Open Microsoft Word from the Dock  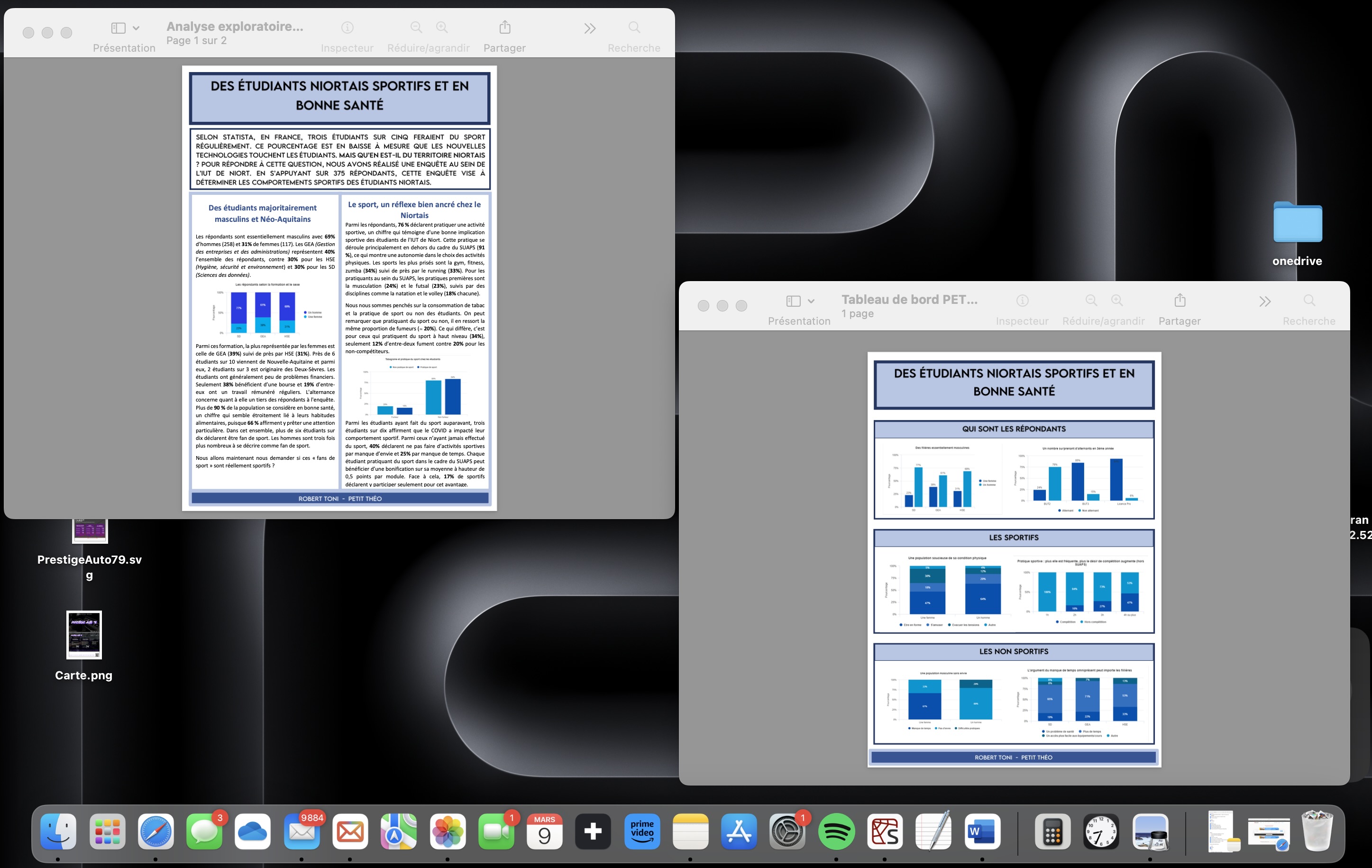(982, 832)
